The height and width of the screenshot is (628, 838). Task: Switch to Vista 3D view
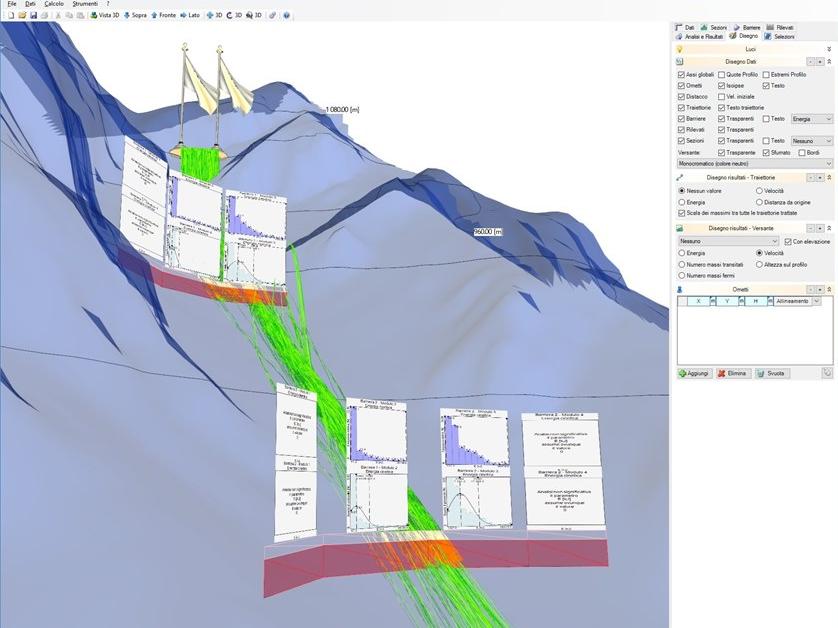(105, 16)
